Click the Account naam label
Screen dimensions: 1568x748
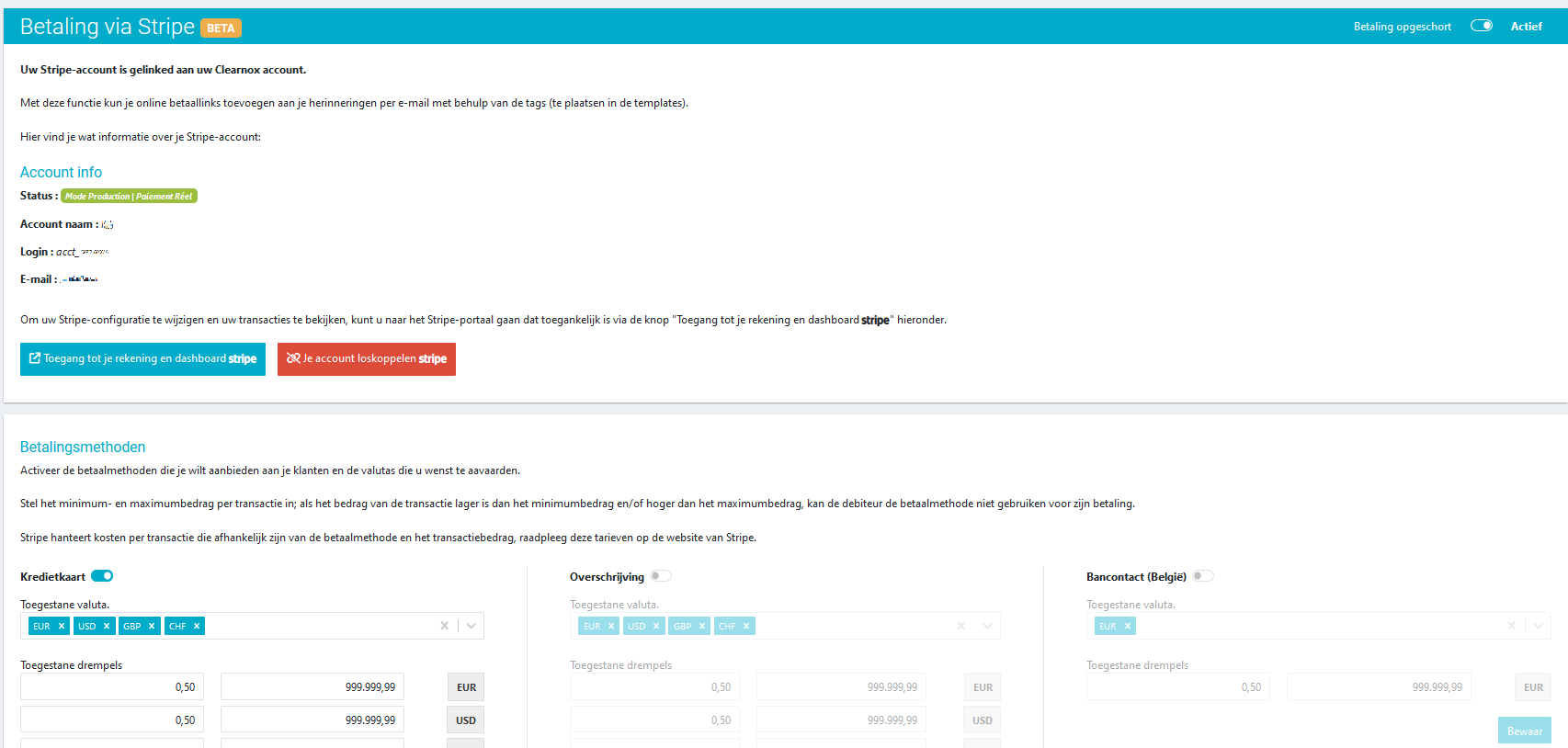(59, 224)
